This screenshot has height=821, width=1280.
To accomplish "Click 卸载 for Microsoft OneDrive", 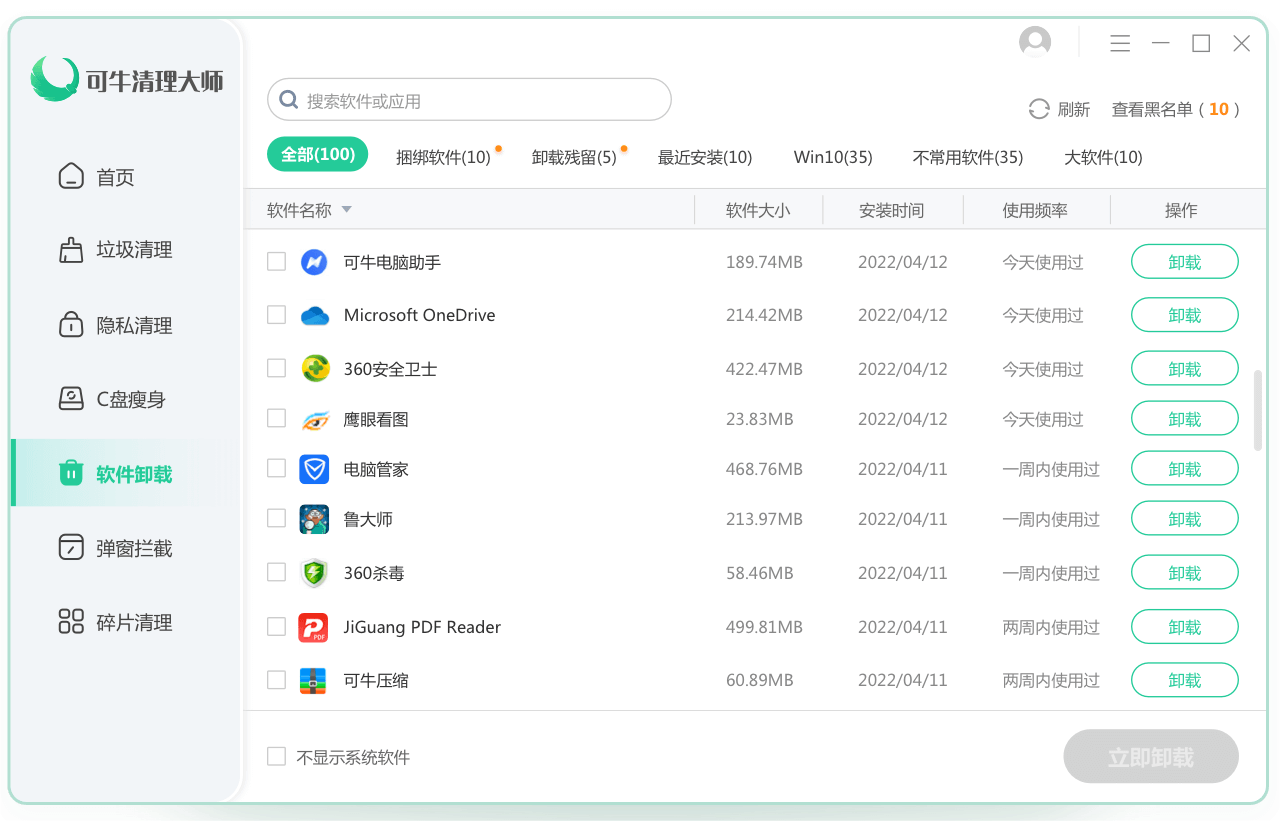I will point(1185,315).
